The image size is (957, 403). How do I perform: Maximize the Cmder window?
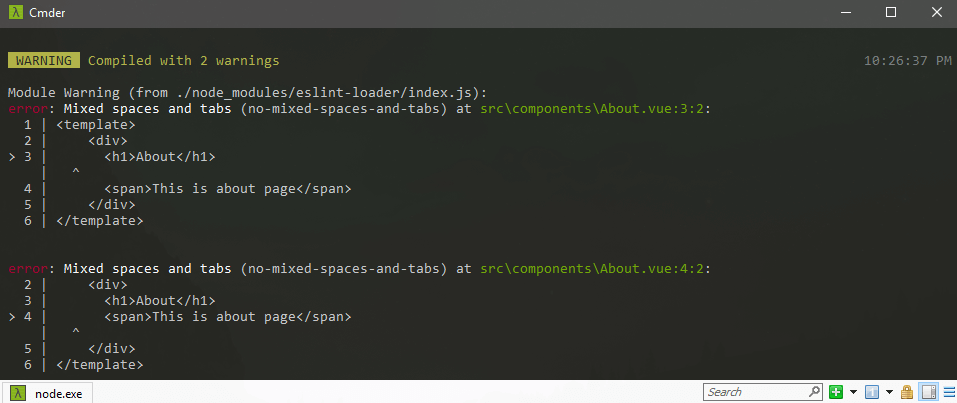(x=891, y=12)
